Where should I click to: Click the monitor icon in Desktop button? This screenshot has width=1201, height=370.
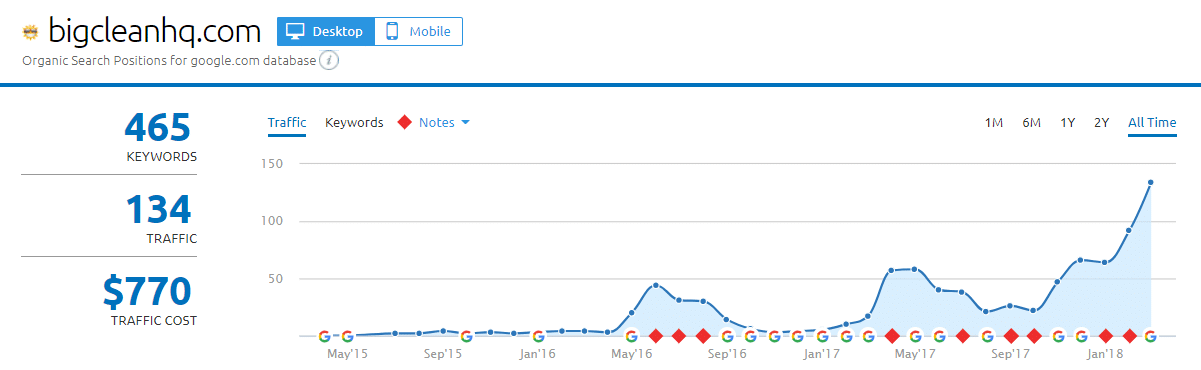[295, 31]
